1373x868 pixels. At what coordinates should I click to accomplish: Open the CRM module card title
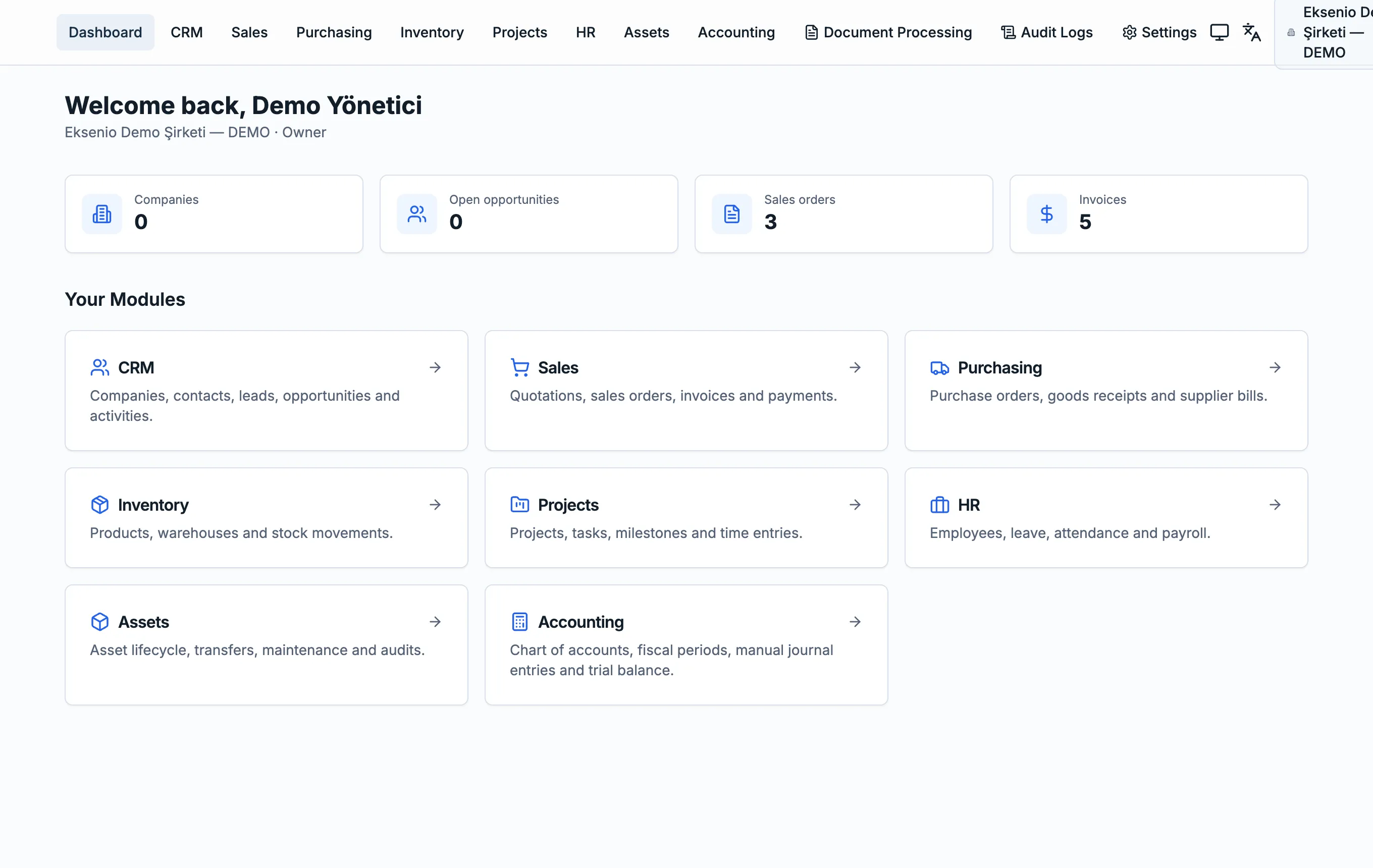tap(136, 367)
